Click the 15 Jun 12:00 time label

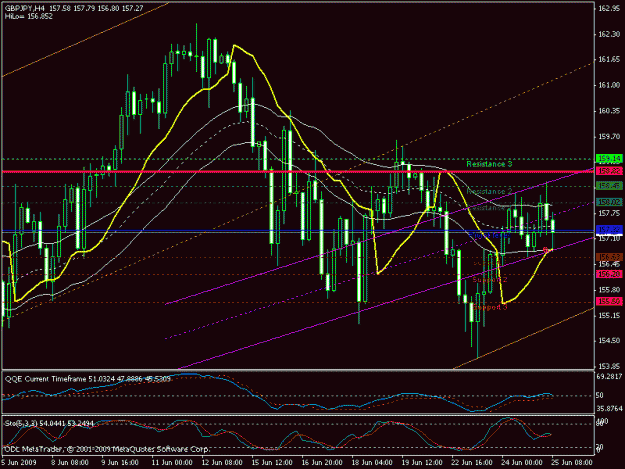tap(272, 463)
